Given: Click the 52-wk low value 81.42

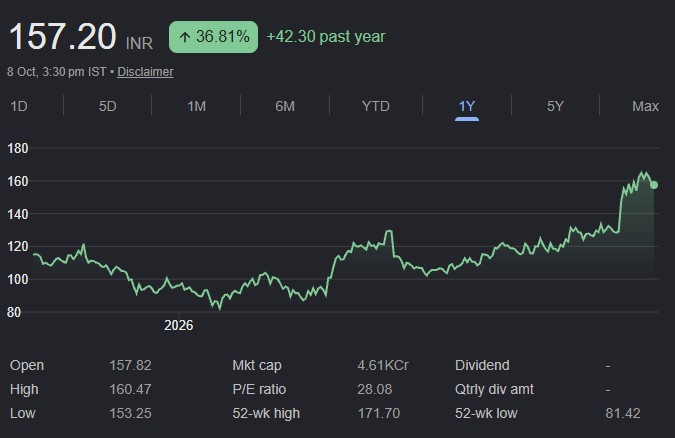Looking at the screenshot, I should click(x=623, y=413).
